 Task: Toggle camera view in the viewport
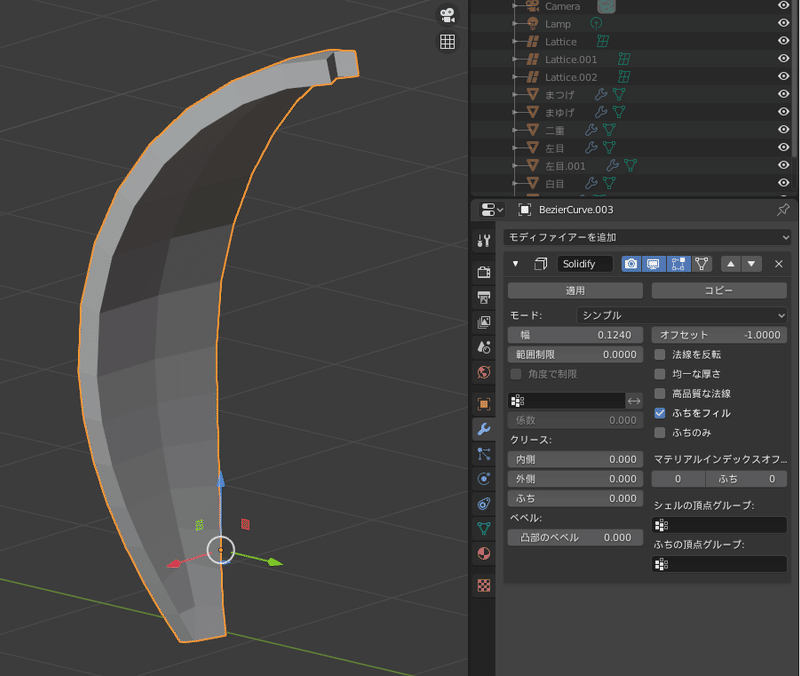tap(447, 15)
